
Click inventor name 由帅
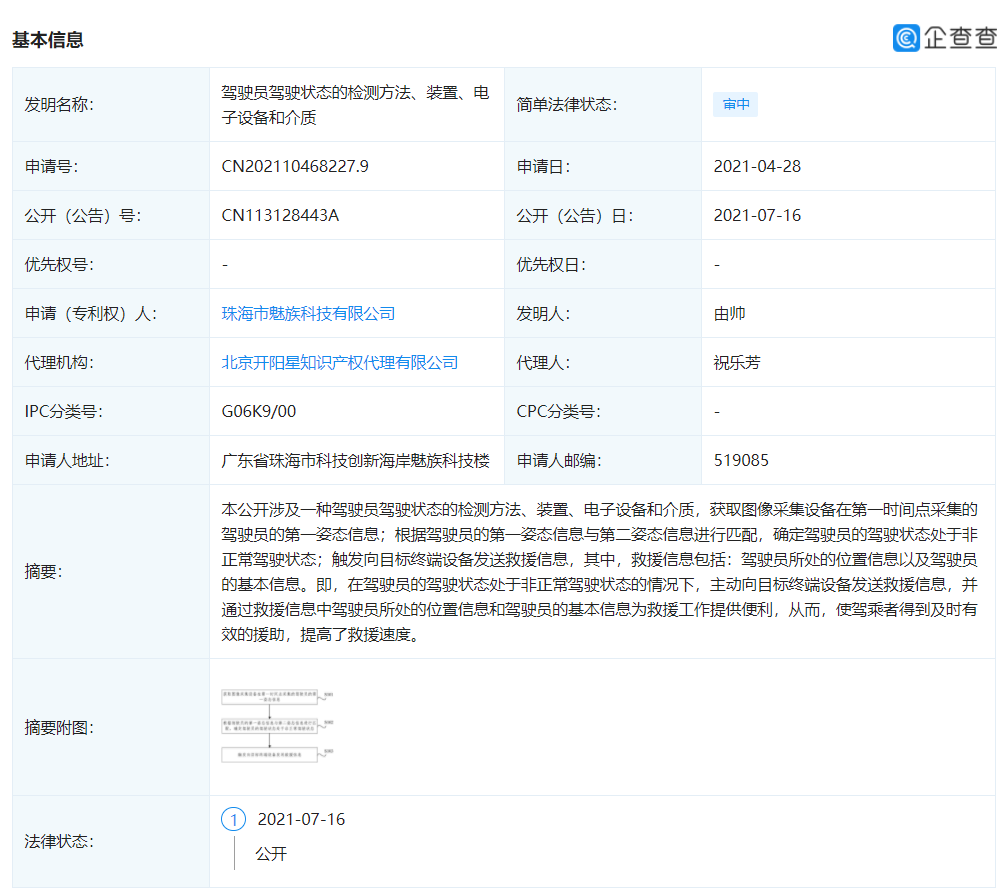coord(729,314)
